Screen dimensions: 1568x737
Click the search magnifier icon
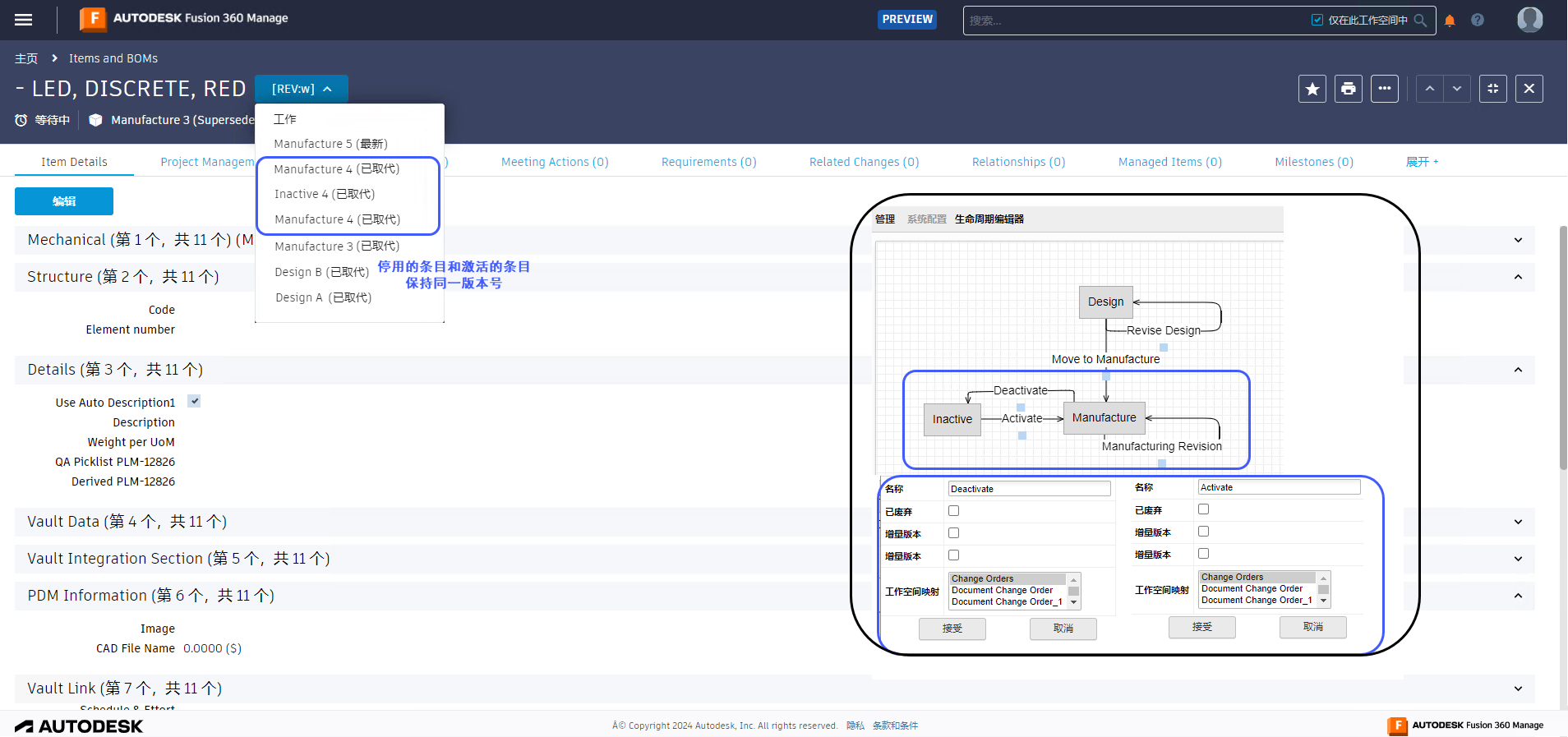1420,21
